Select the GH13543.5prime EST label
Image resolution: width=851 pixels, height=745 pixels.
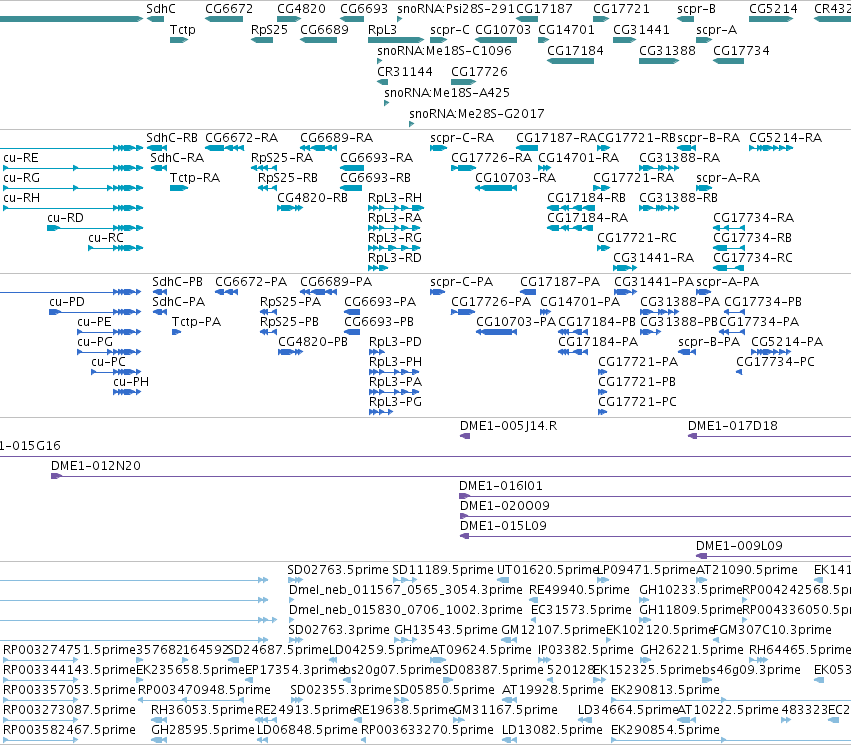click(x=446, y=630)
